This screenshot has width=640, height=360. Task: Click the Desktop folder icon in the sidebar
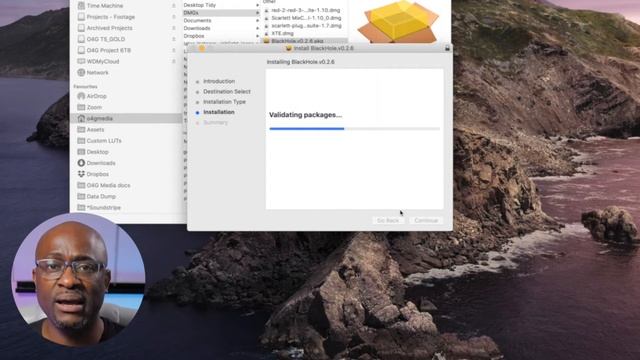click(x=81, y=152)
